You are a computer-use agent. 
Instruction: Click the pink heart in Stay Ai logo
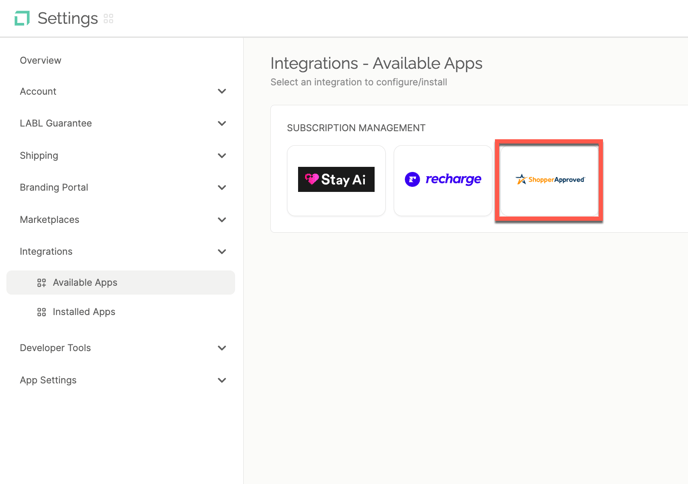312,179
